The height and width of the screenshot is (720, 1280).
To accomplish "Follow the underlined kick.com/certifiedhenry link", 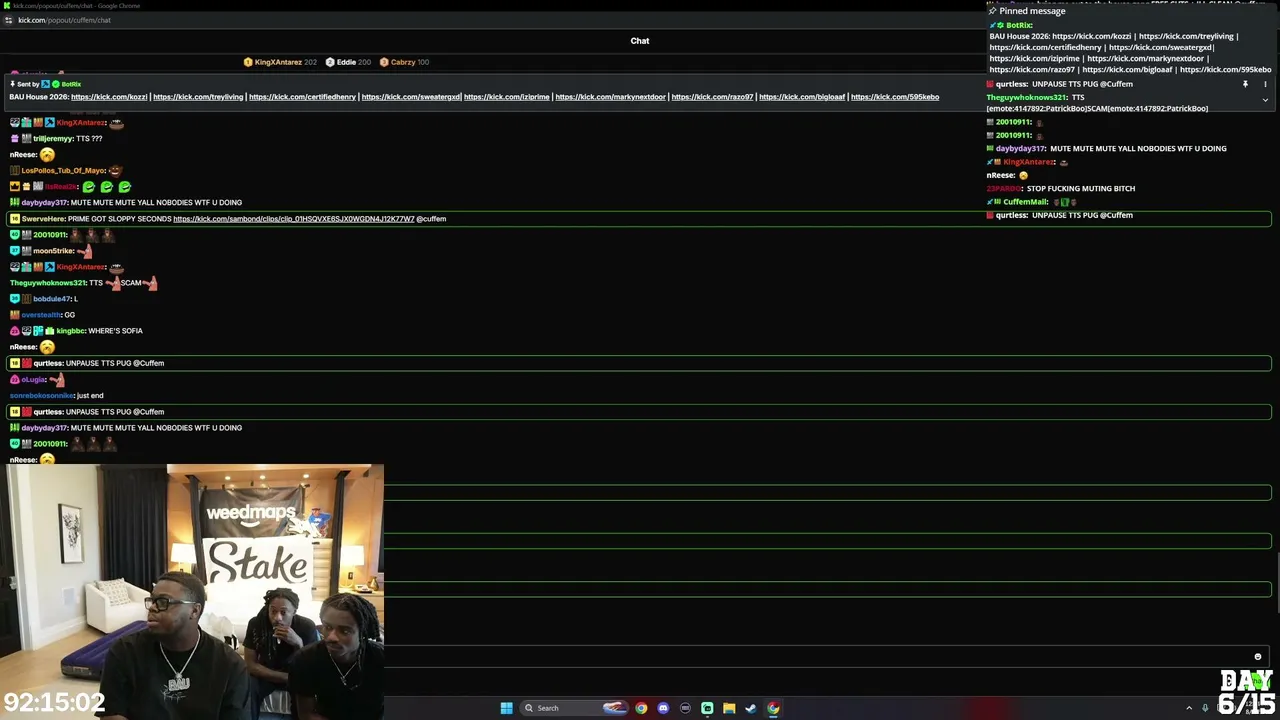I will [x=302, y=97].
